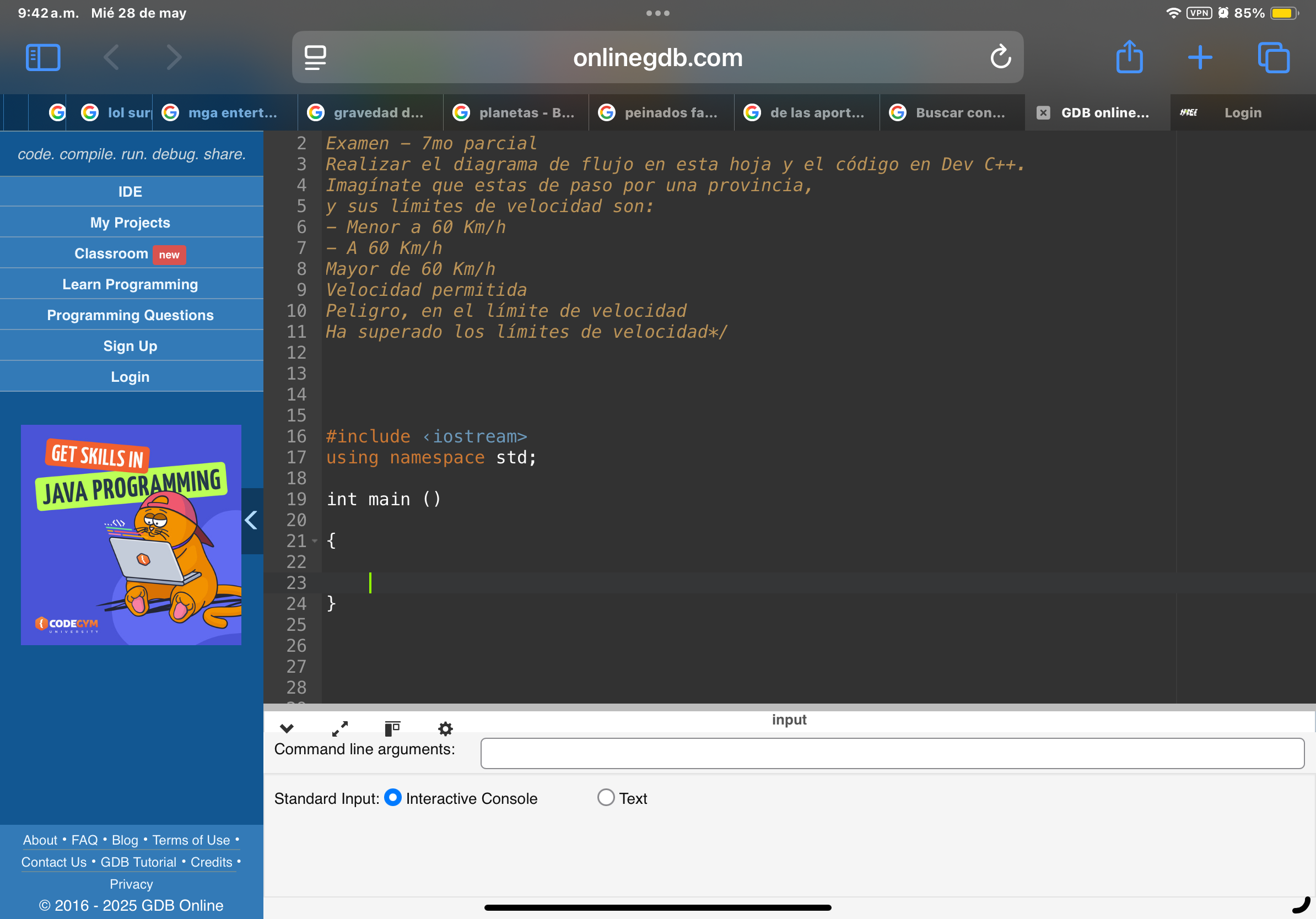Show tab overview icon

(x=1273, y=57)
